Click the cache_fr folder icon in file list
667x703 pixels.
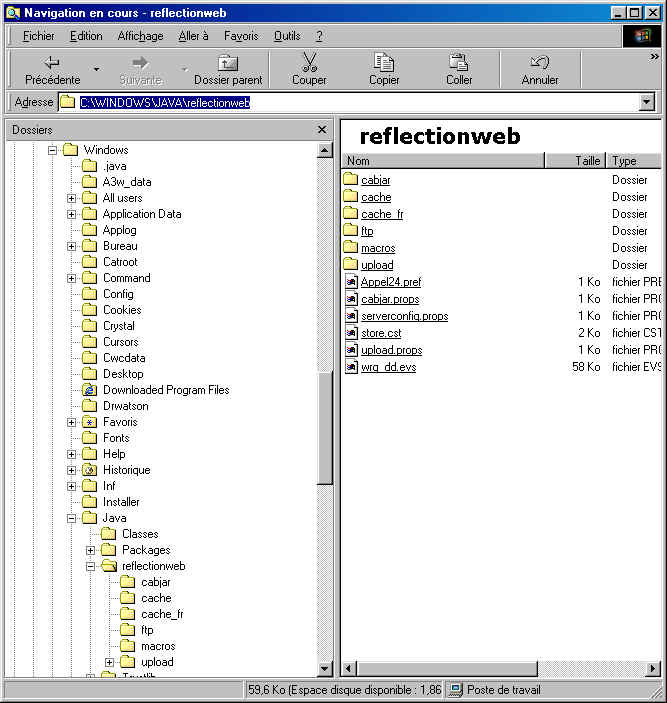click(x=351, y=213)
